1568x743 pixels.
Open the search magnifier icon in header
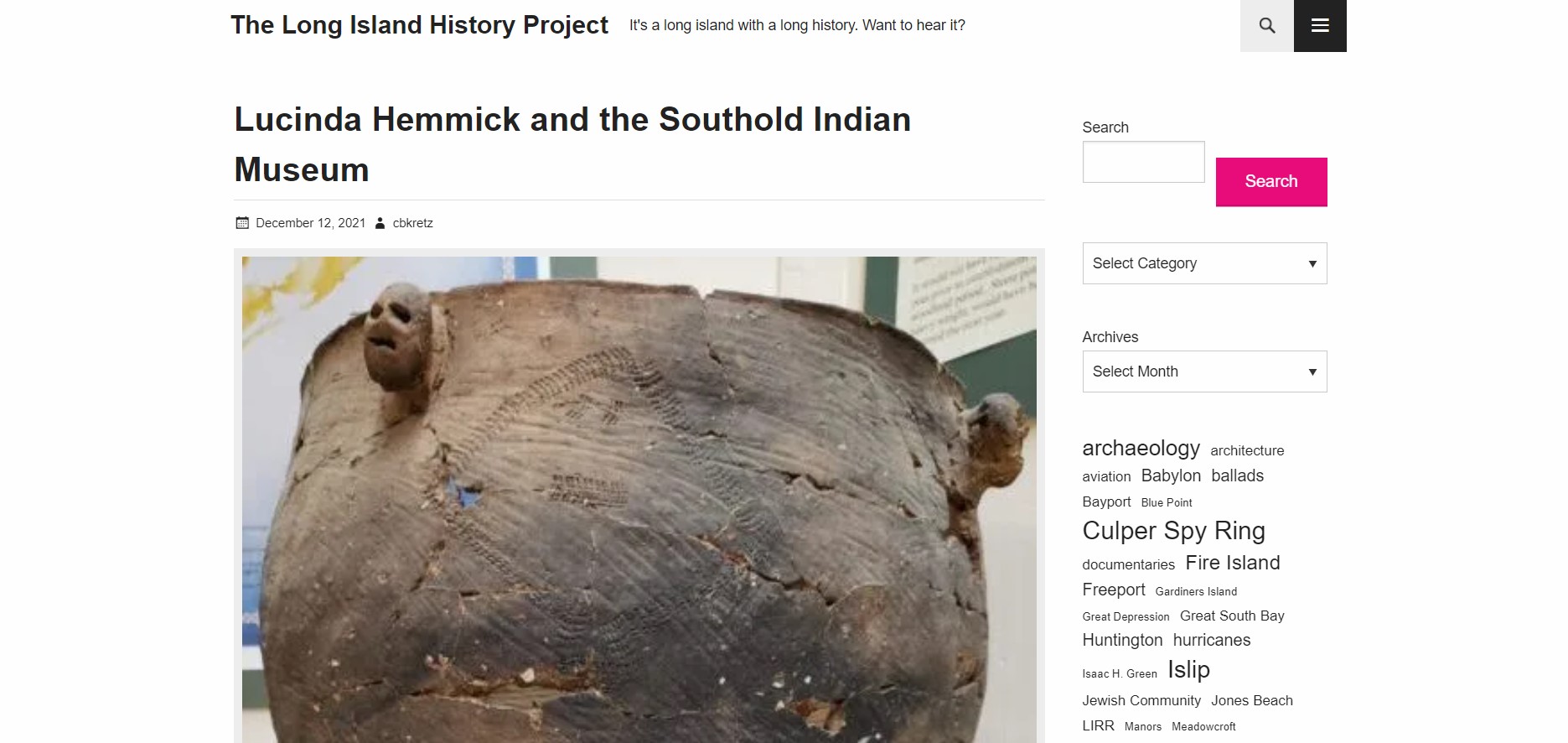[1266, 26]
